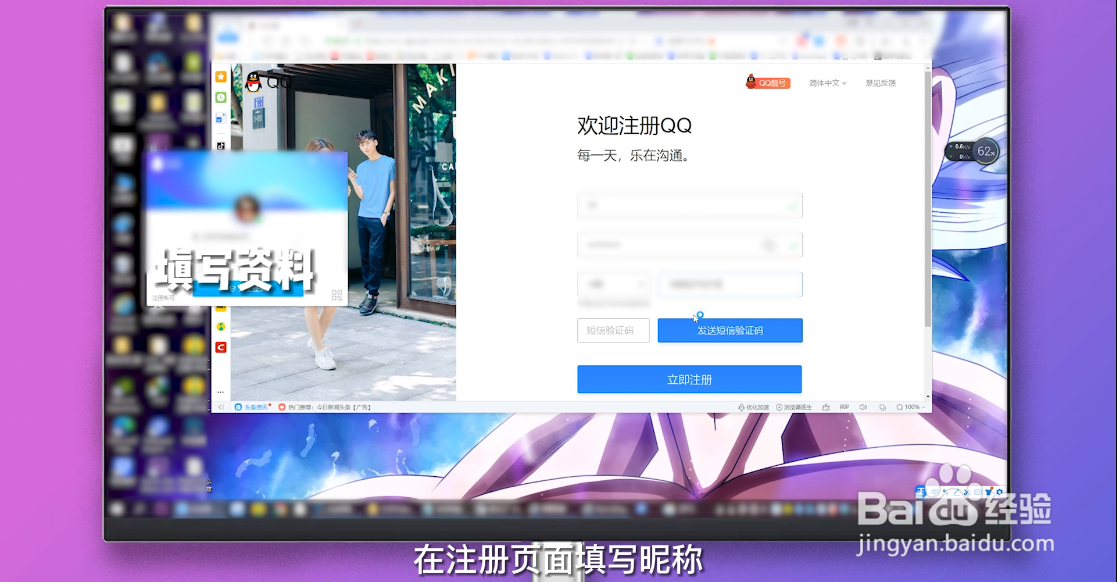The width and height of the screenshot is (1117, 582).
Task: Open the 热门推荐 news item
Action: pyautogui.click(x=325, y=407)
